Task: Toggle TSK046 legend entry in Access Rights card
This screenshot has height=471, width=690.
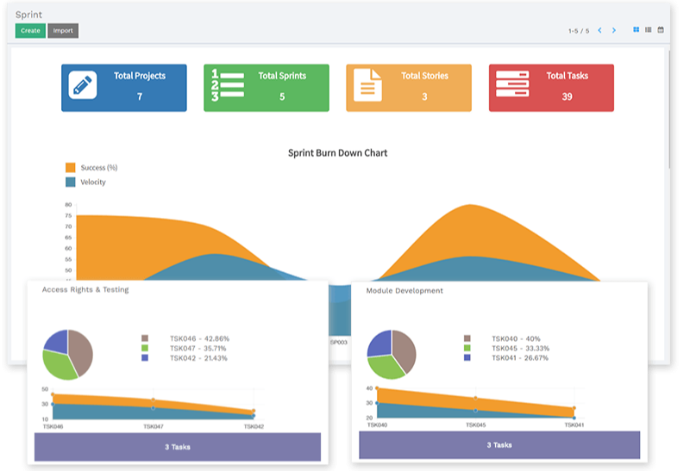Action: tap(145, 338)
